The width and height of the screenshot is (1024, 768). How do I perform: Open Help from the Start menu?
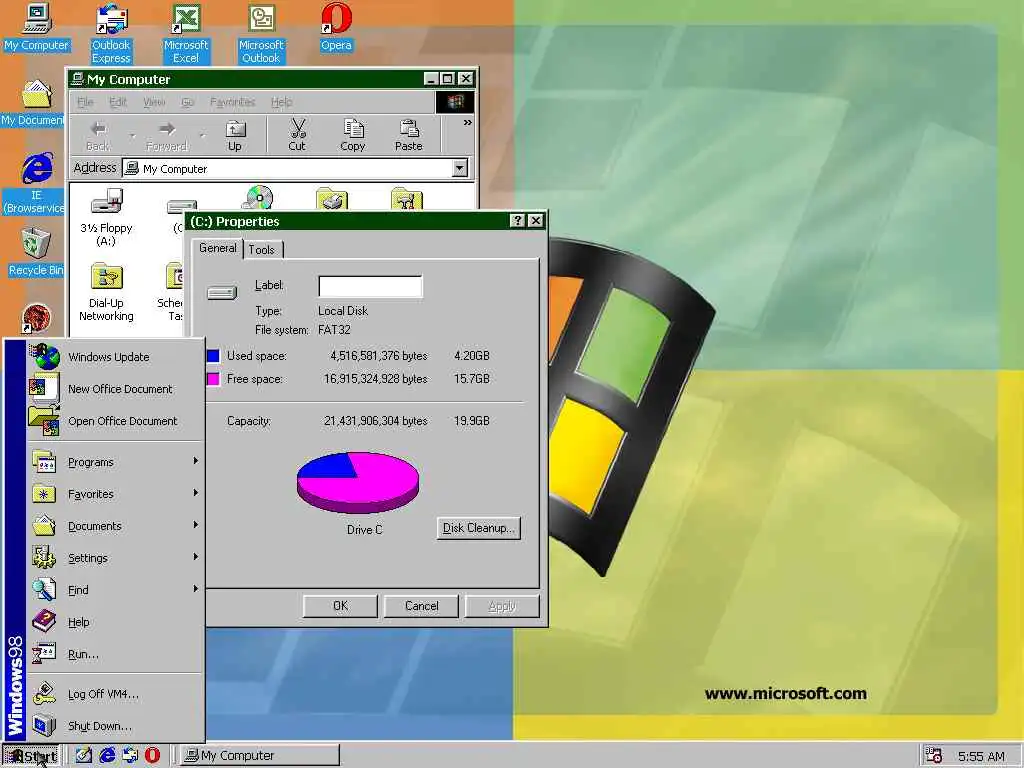[116, 622]
